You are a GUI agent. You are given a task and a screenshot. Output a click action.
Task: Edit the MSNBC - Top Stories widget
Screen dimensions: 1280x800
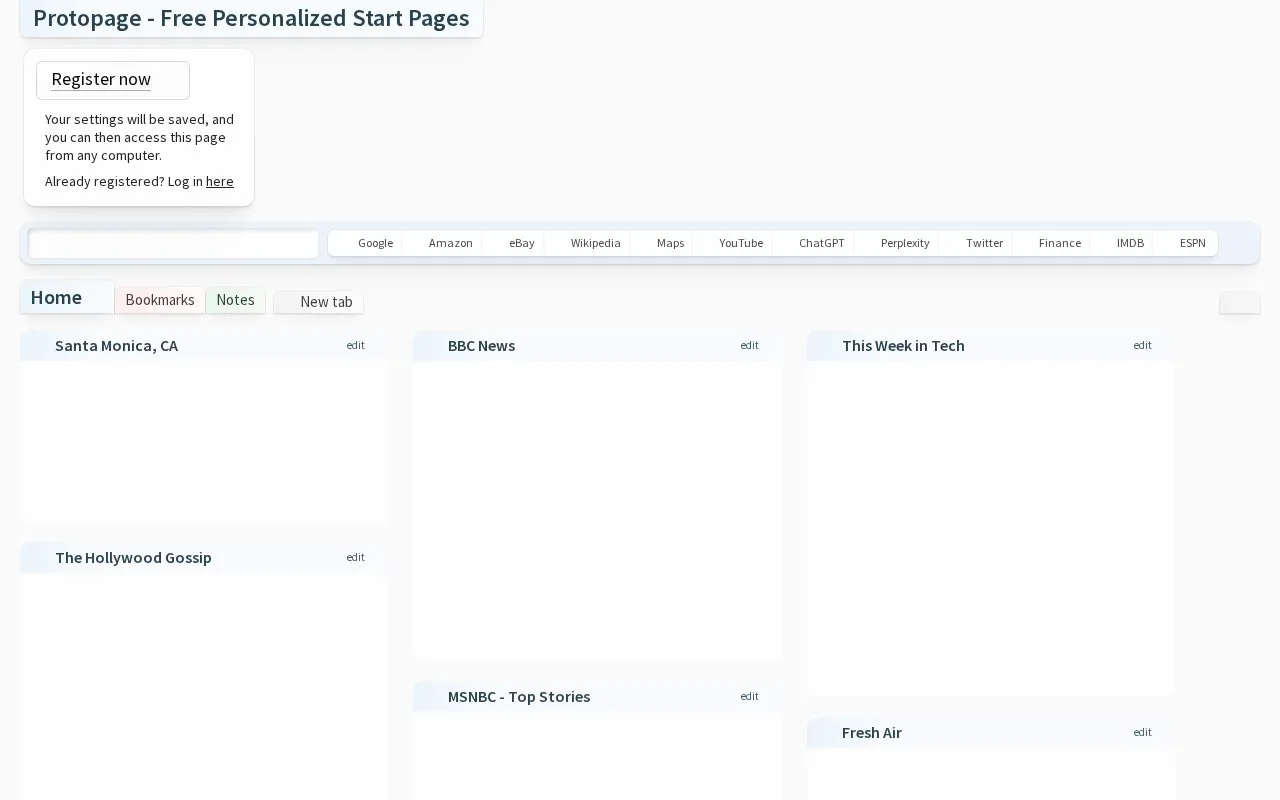tap(750, 696)
